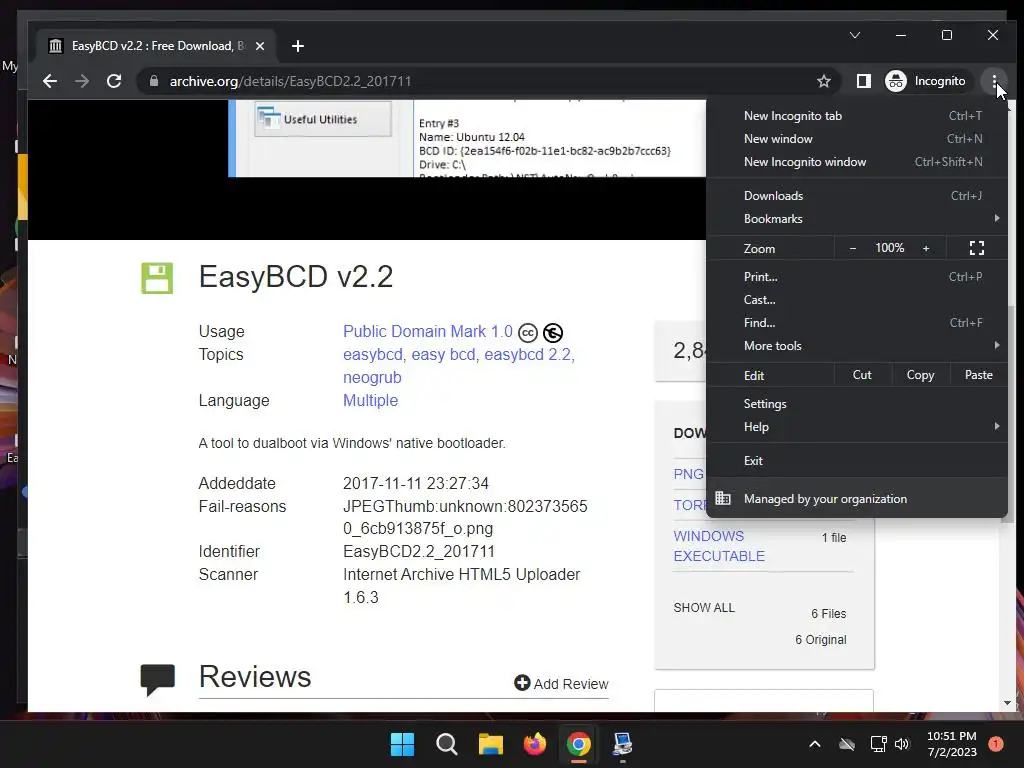Click the Reviews speech bubble icon

click(x=157, y=679)
